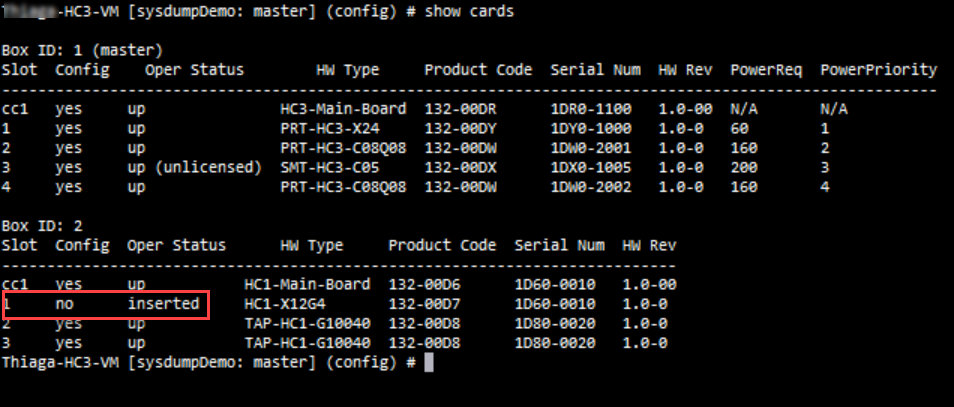Viewport: 954px width, 407px height.
Task: Click the Serial Num header in Box 1
Action: coord(595,70)
